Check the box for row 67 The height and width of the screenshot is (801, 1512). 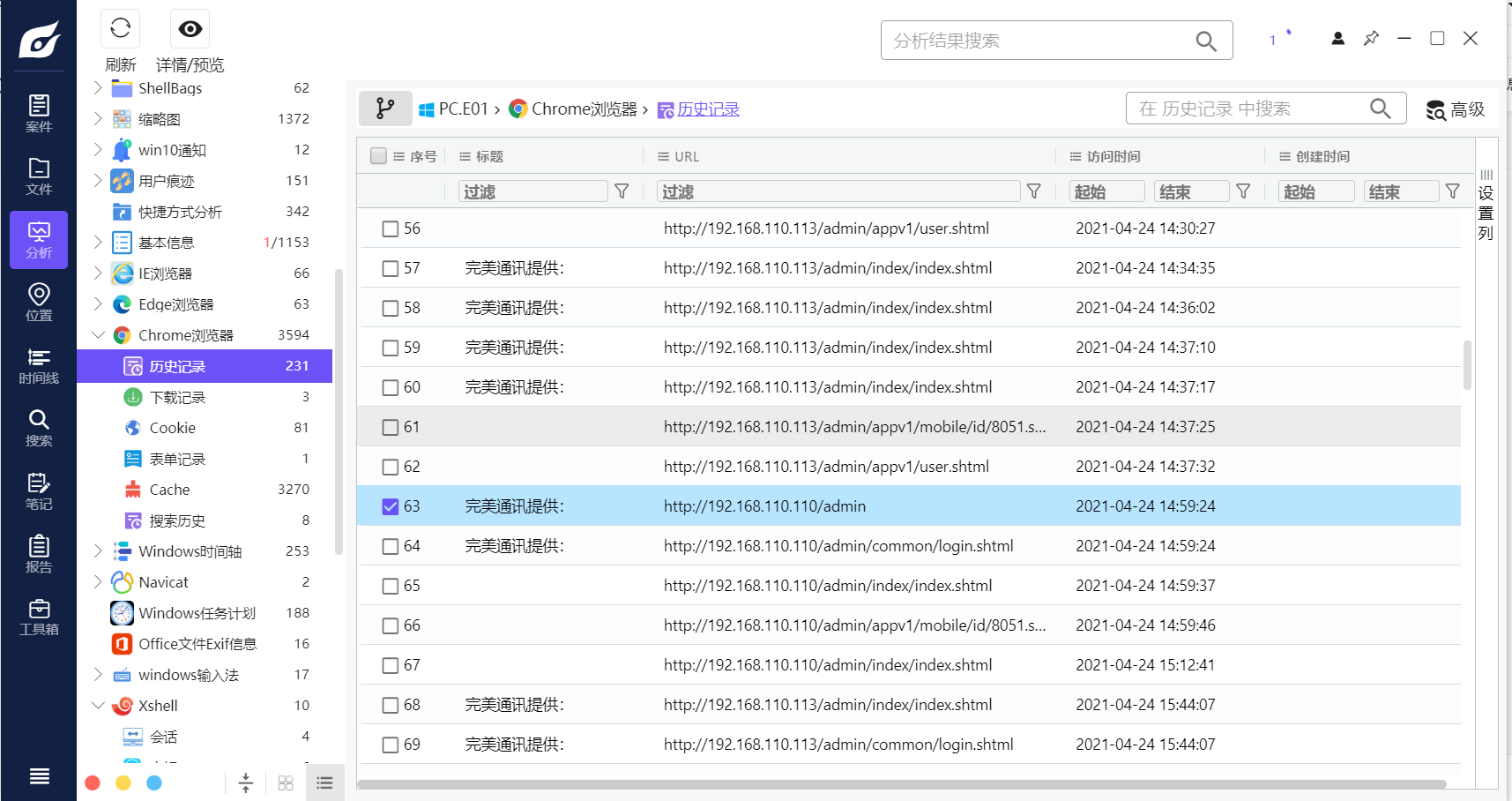pyautogui.click(x=391, y=666)
